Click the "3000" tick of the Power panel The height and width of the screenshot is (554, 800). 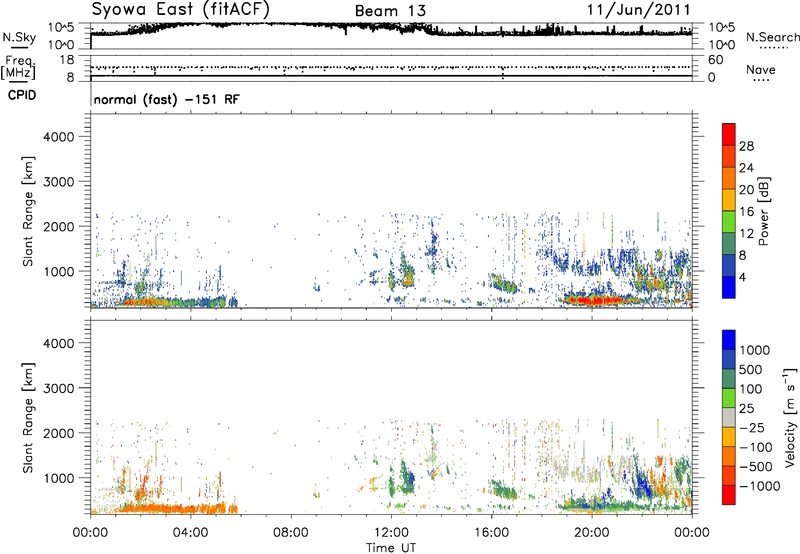click(x=58, y=182)
